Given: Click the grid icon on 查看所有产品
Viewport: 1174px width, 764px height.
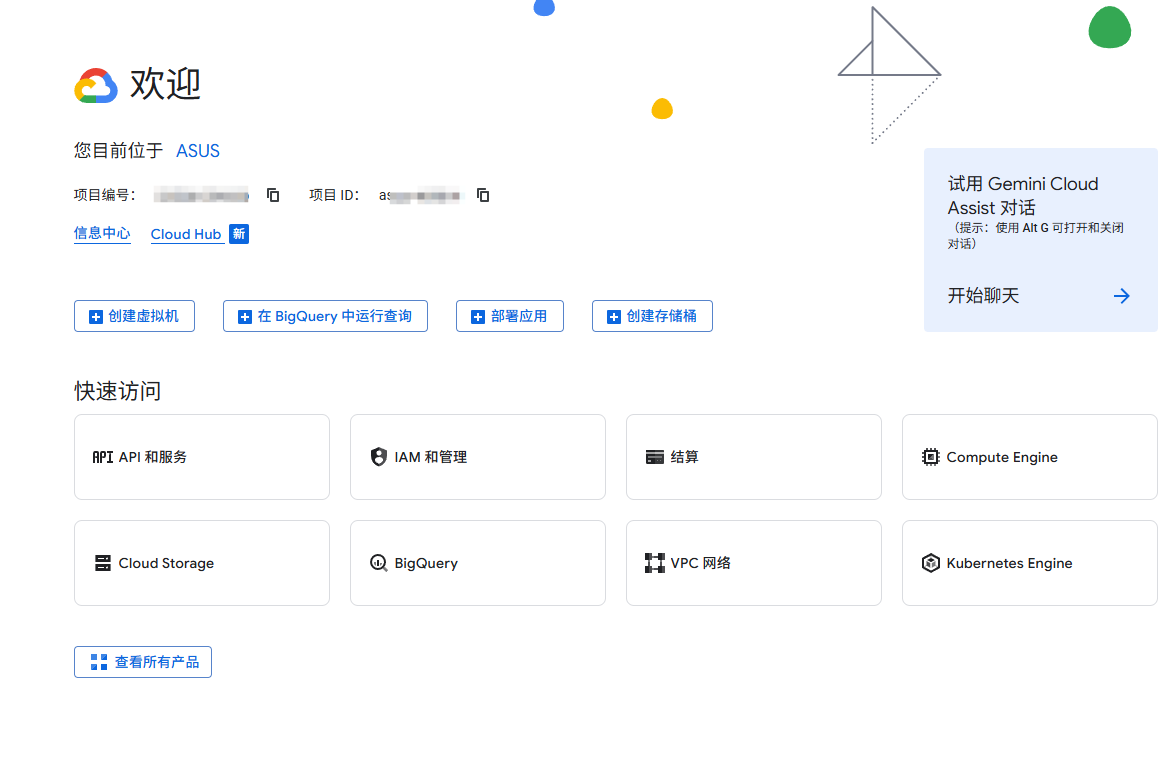Looking at the screenshot, I should (99, 662).
